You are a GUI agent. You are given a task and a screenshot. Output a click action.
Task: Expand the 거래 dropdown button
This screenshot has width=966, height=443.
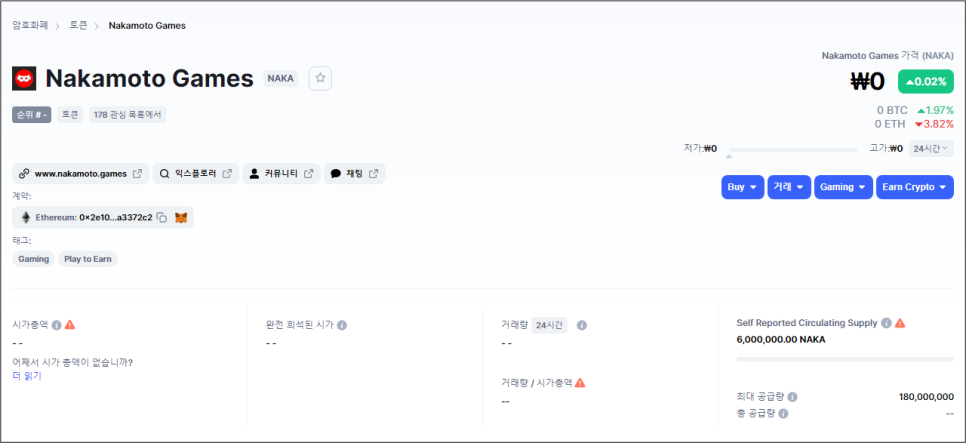(790, 187)
